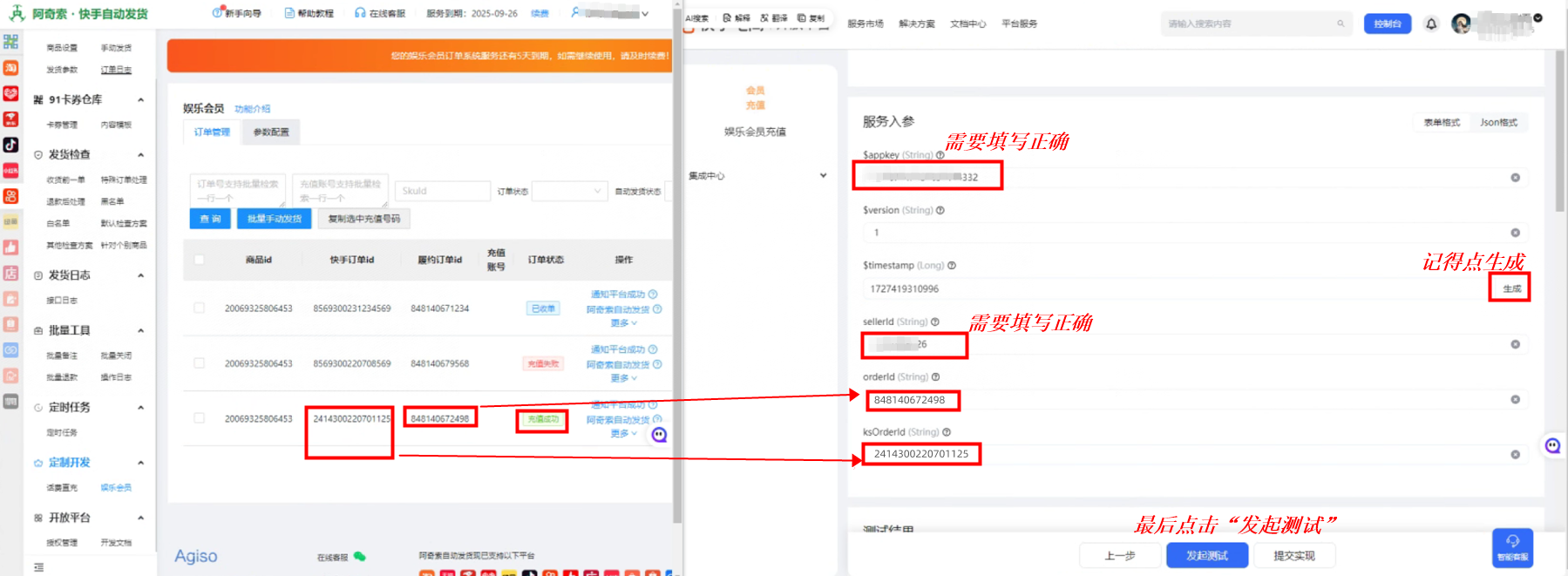Click the 批量手动发货 button
The width and height of the screenshot is (1568, 576).
[274, 219]
